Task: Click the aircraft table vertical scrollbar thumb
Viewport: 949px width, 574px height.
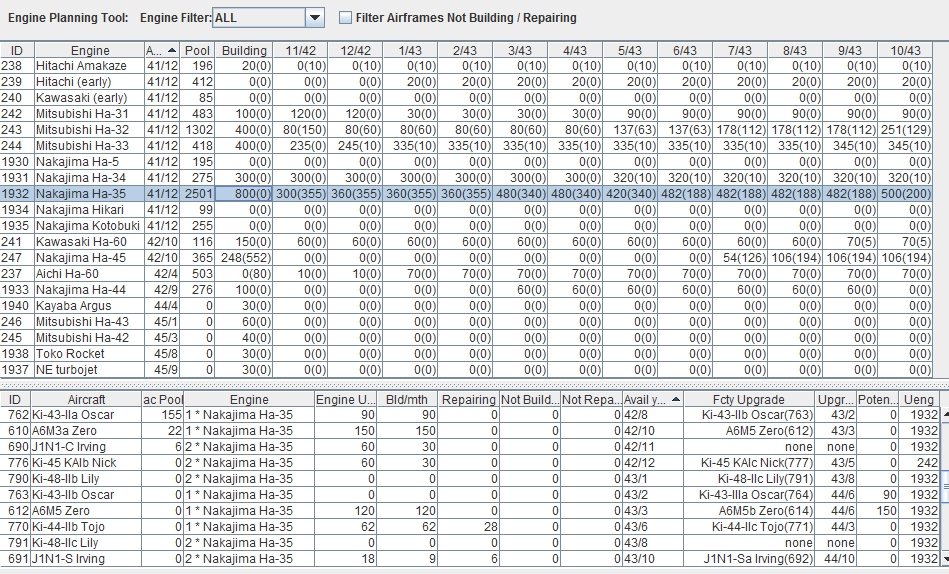Action: [945, 486]
